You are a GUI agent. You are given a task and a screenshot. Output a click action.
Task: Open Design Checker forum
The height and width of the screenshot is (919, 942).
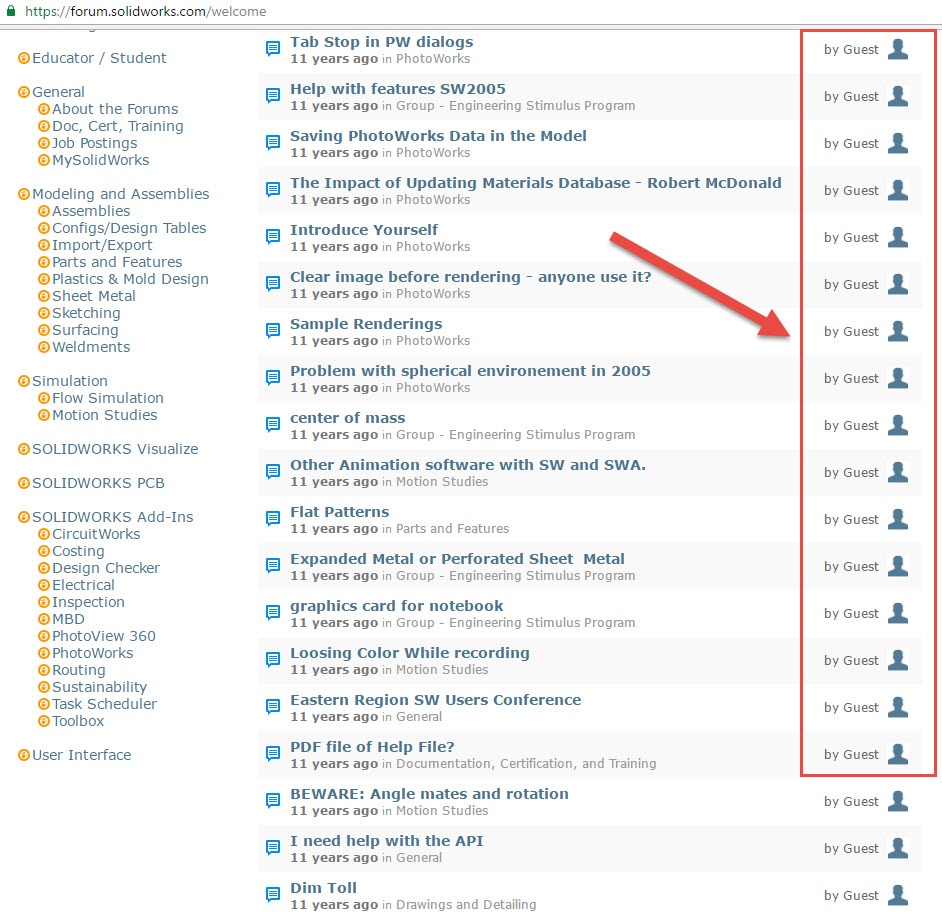click(x=106, y=568)
